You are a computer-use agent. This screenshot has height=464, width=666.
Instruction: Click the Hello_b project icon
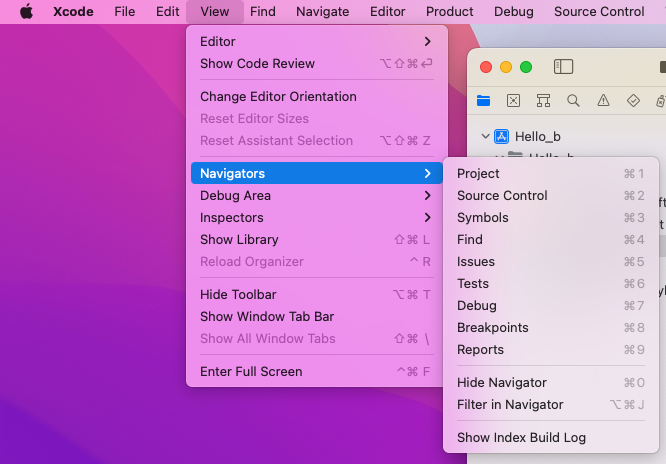[501, 136]
